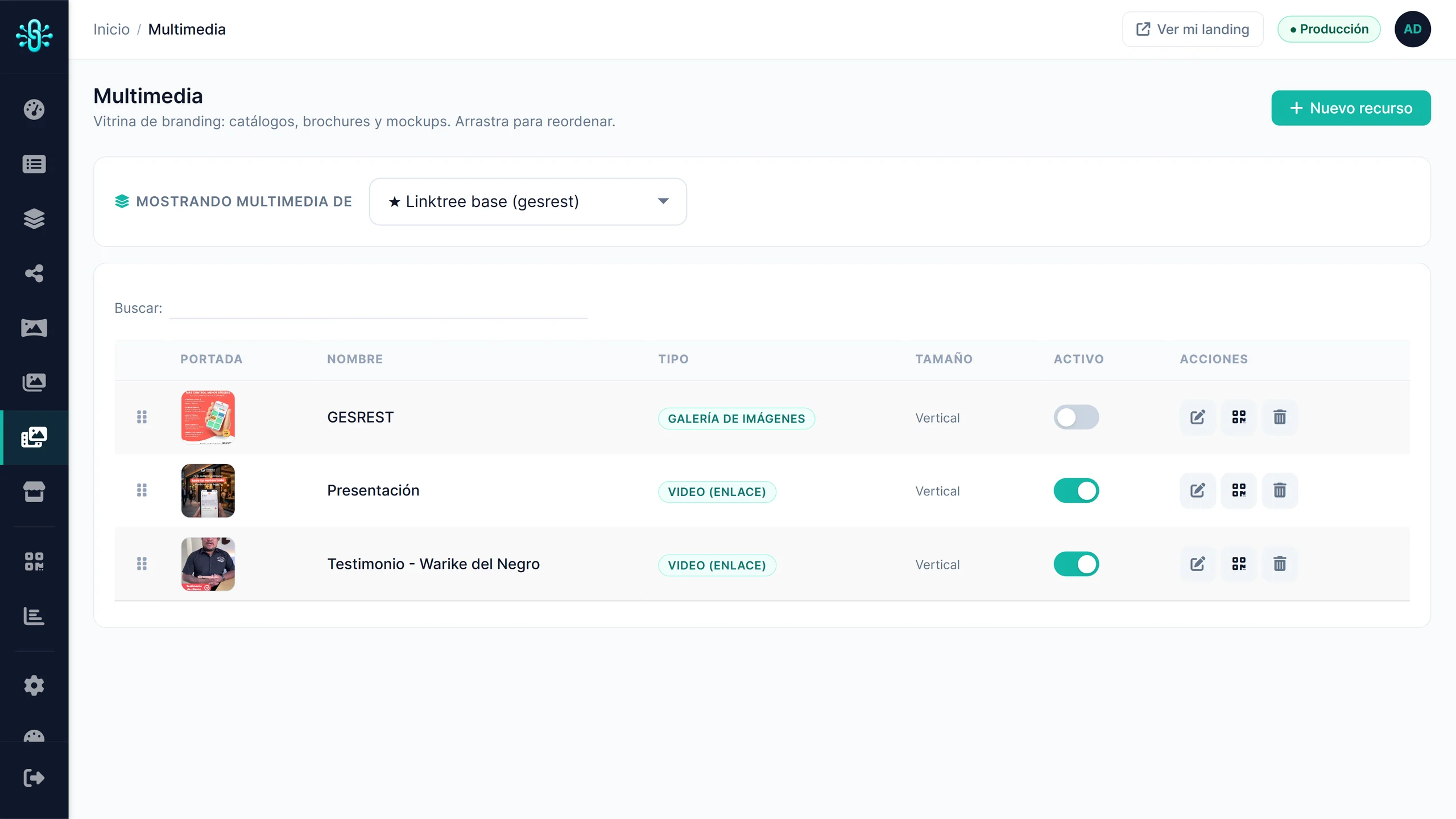Focus the Buscar search field
The image size is (1456, 819).
[378, 308]
